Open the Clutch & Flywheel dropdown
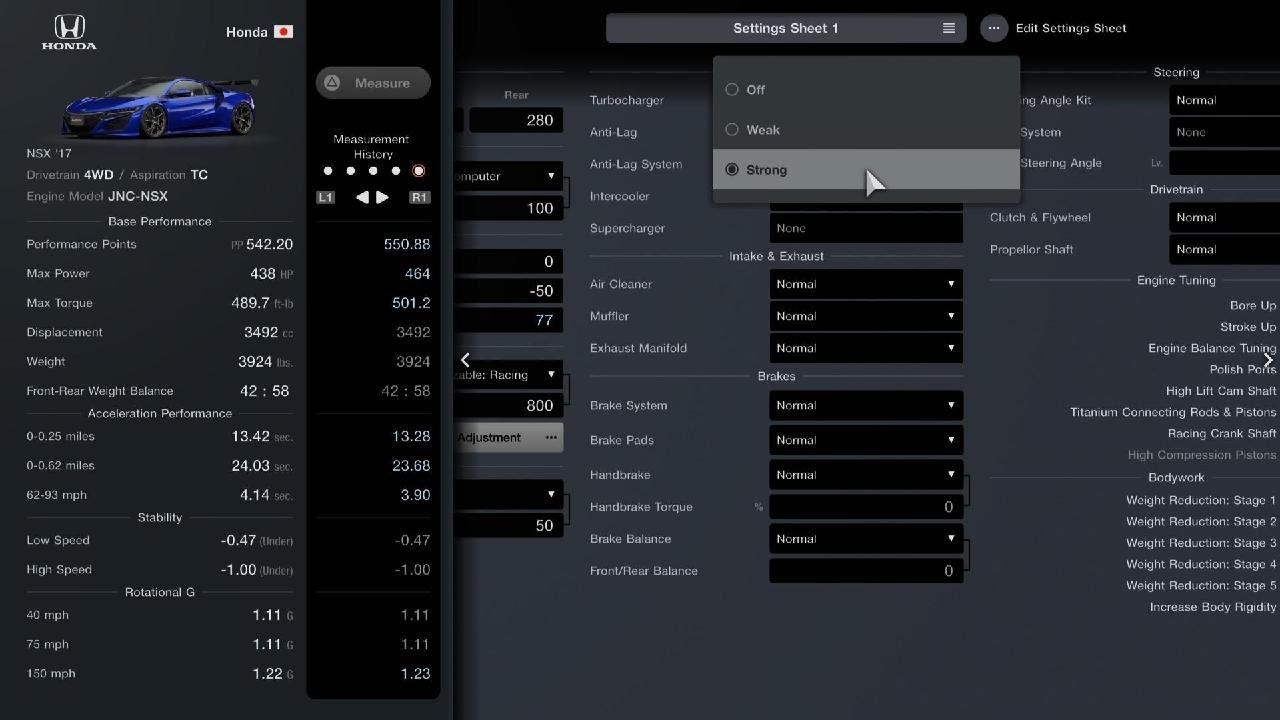Image resolution: width=1280 pixels, height=720 pixels. point(1224,217)
